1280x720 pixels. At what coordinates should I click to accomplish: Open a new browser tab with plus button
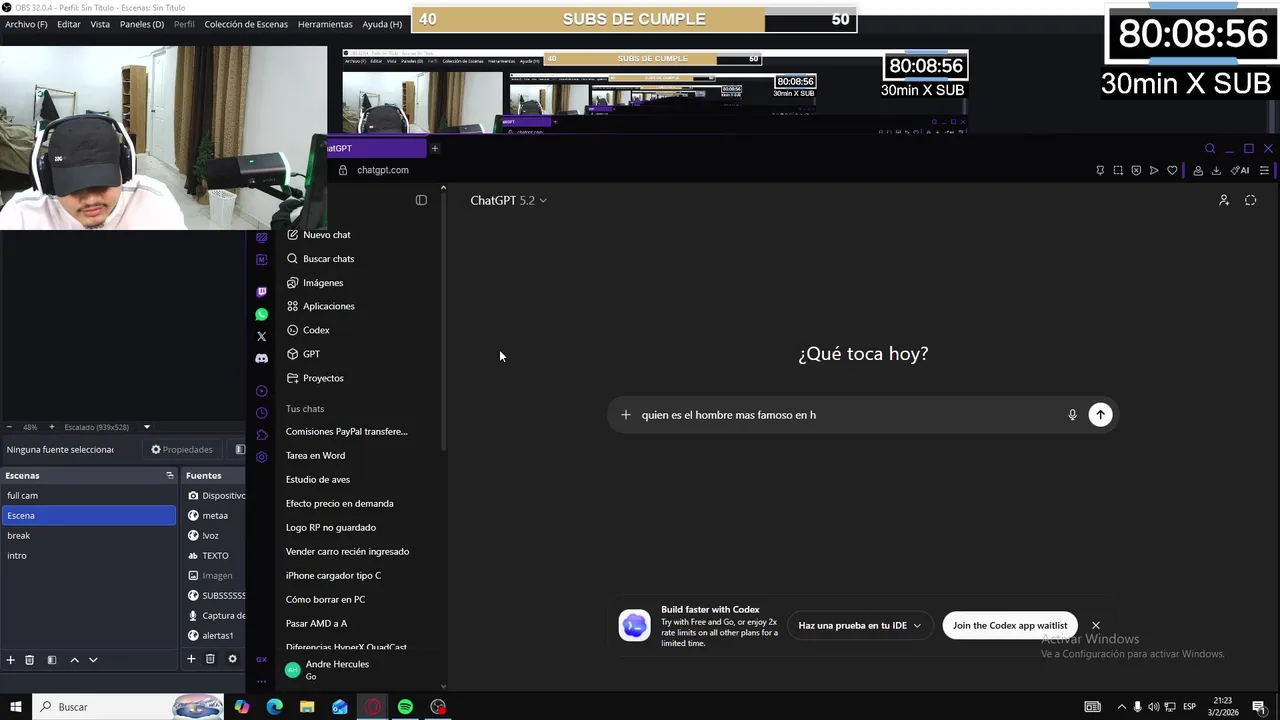click(x=434, y=148)
